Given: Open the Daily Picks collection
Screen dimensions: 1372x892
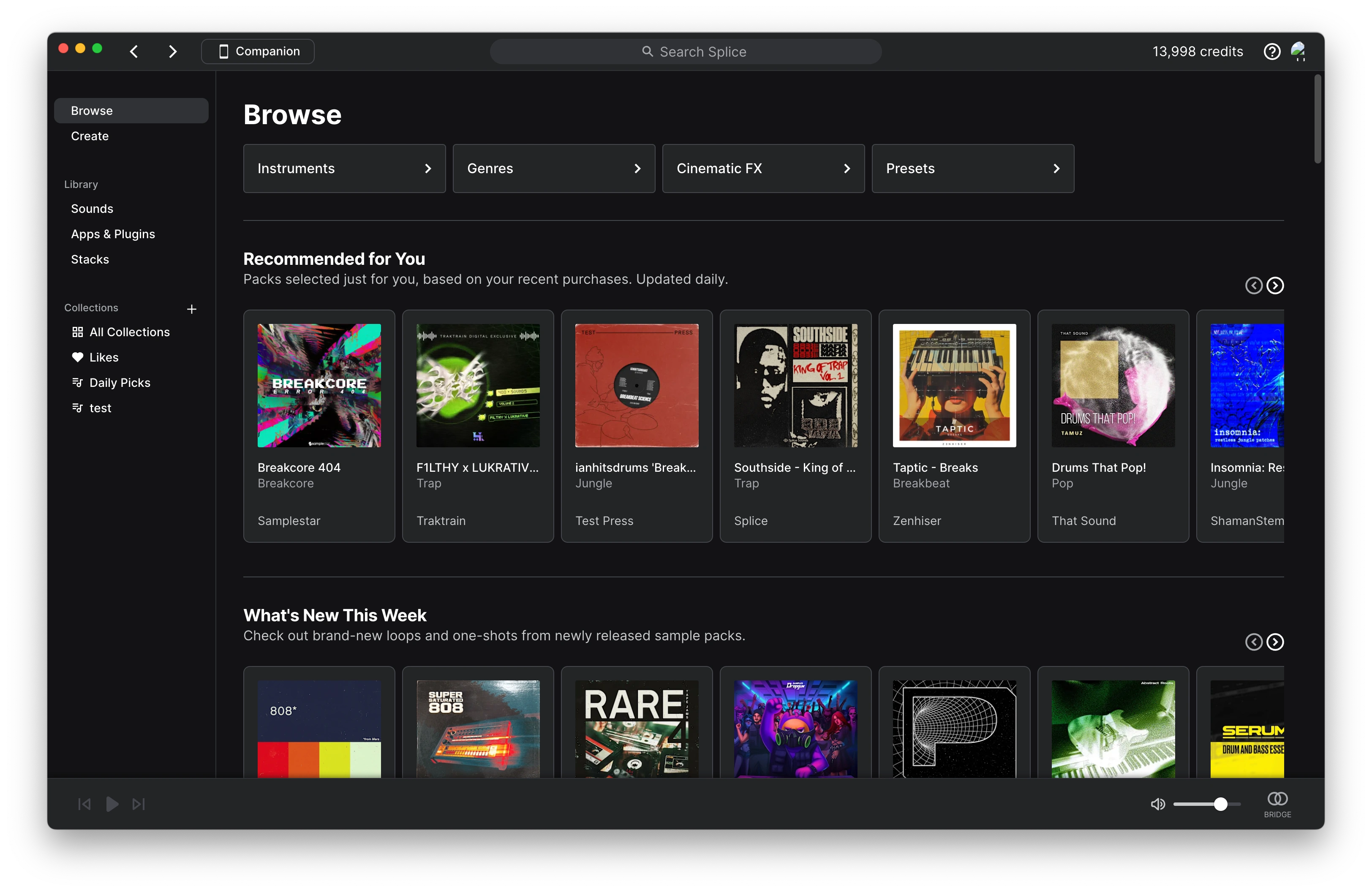Looking at the screenshot, I should 119,383.
